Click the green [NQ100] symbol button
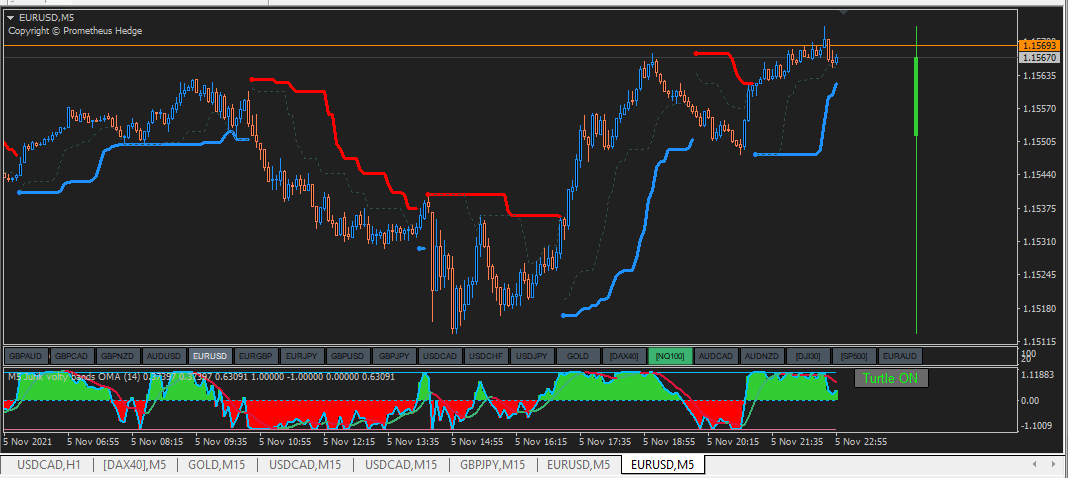The width and height of the screenshot is (1068, 478). tap(670, 356)
